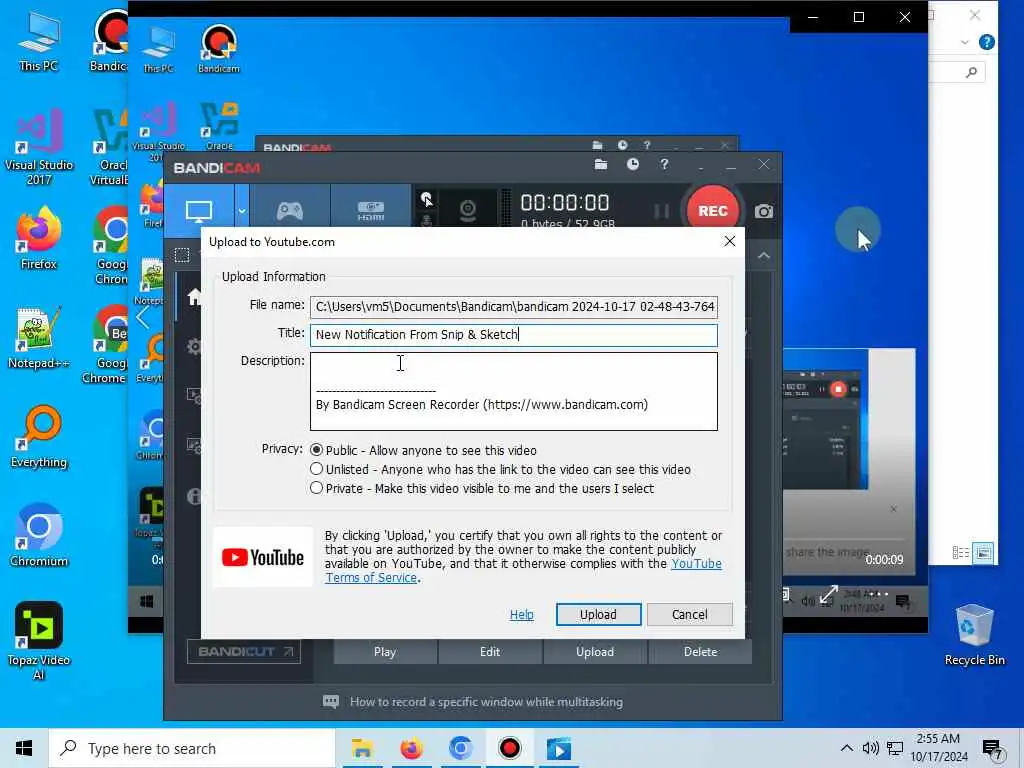Open File Explorer from the taskbar
Screen dimensions: 1024x768
coord(362,748)
